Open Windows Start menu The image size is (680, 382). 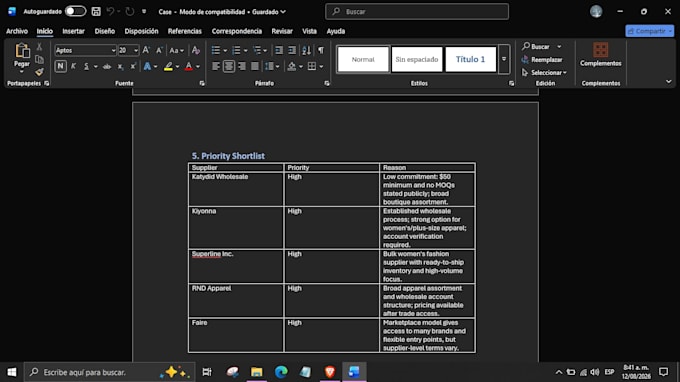[12, 372]
